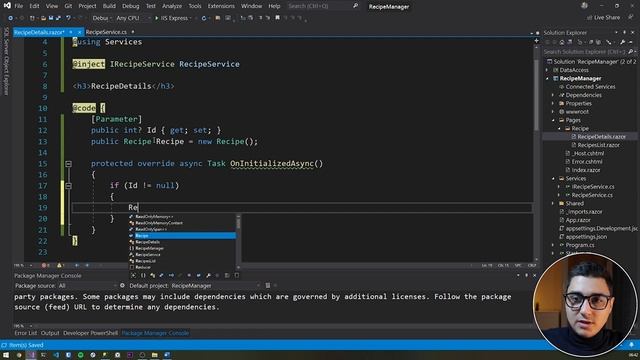640x360 pixels.
Task: Expand the Shared folder
Action: click(x=553, y=203)
